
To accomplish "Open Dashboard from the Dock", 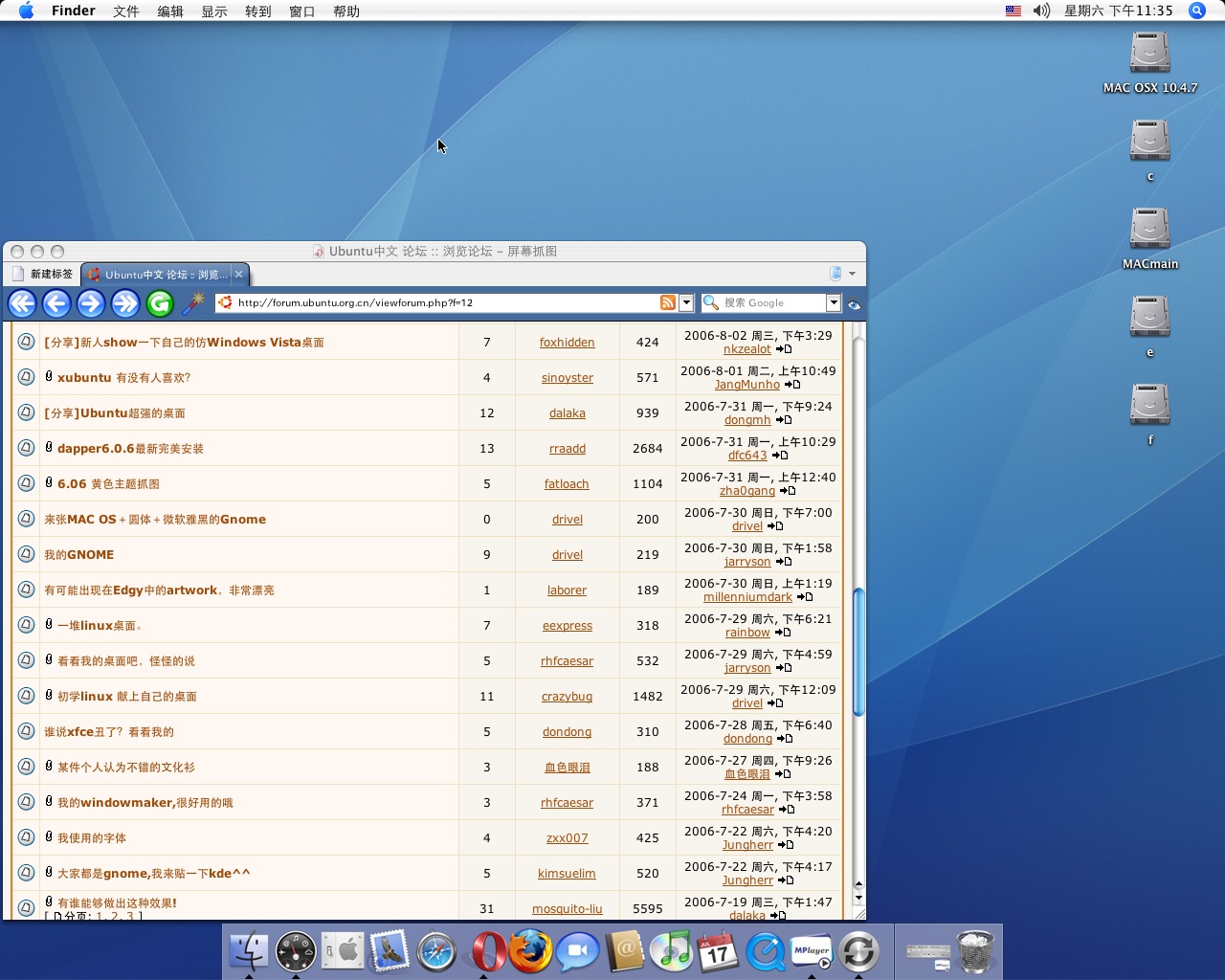I will pos(296,951).
